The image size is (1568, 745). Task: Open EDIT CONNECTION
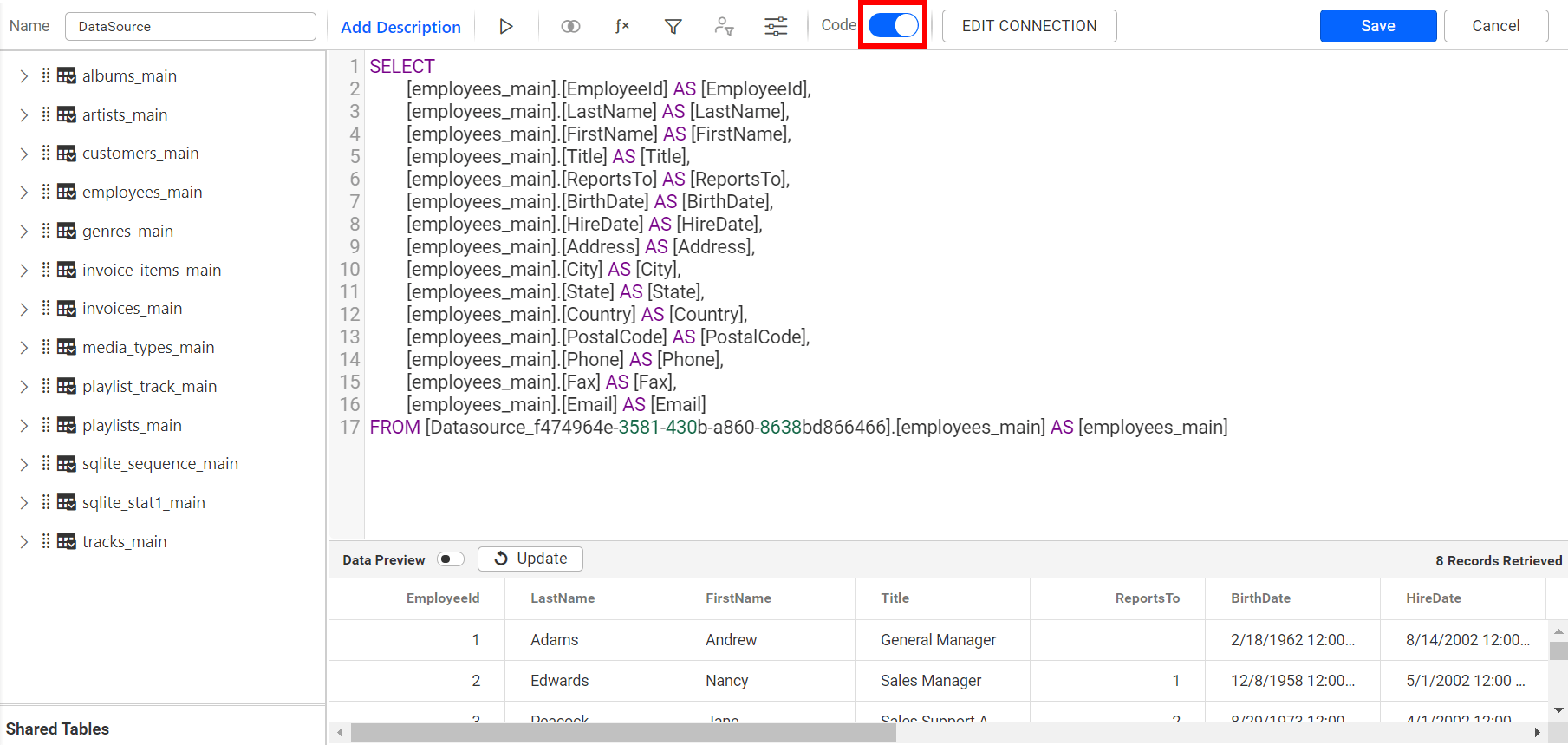tap(1029, 26)
